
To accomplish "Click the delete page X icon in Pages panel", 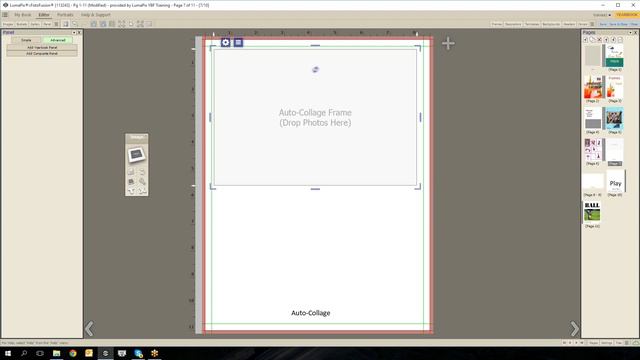I will pos(599,40).
